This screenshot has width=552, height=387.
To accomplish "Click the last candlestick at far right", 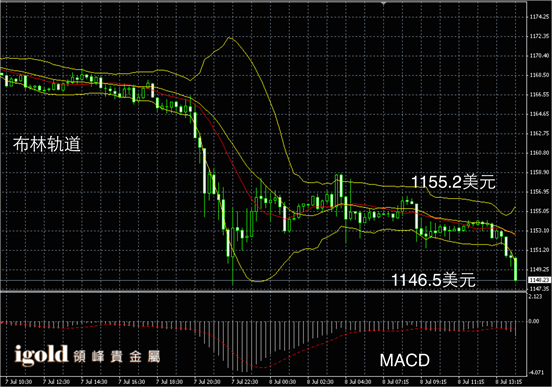I will pyautogui.click(x=516, y=269).
